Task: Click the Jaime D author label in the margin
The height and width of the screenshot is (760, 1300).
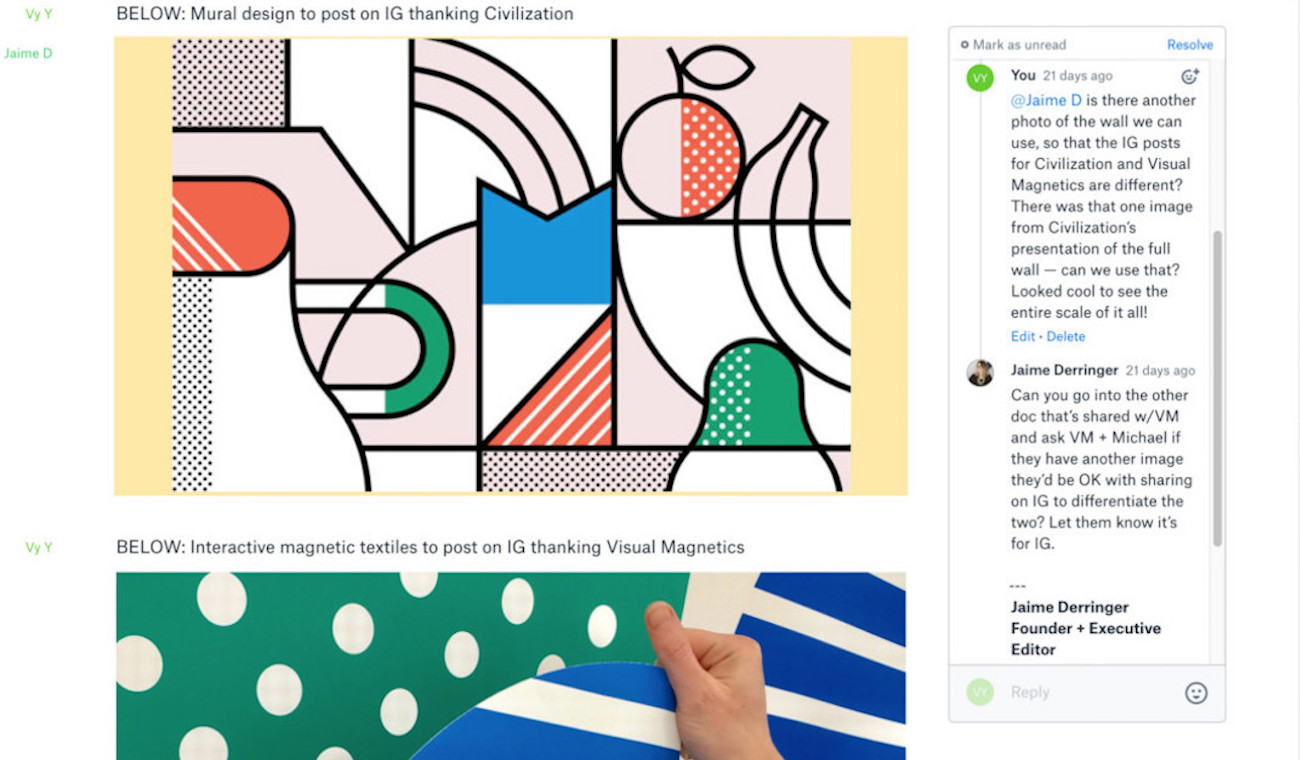Action: coord(28,53)
